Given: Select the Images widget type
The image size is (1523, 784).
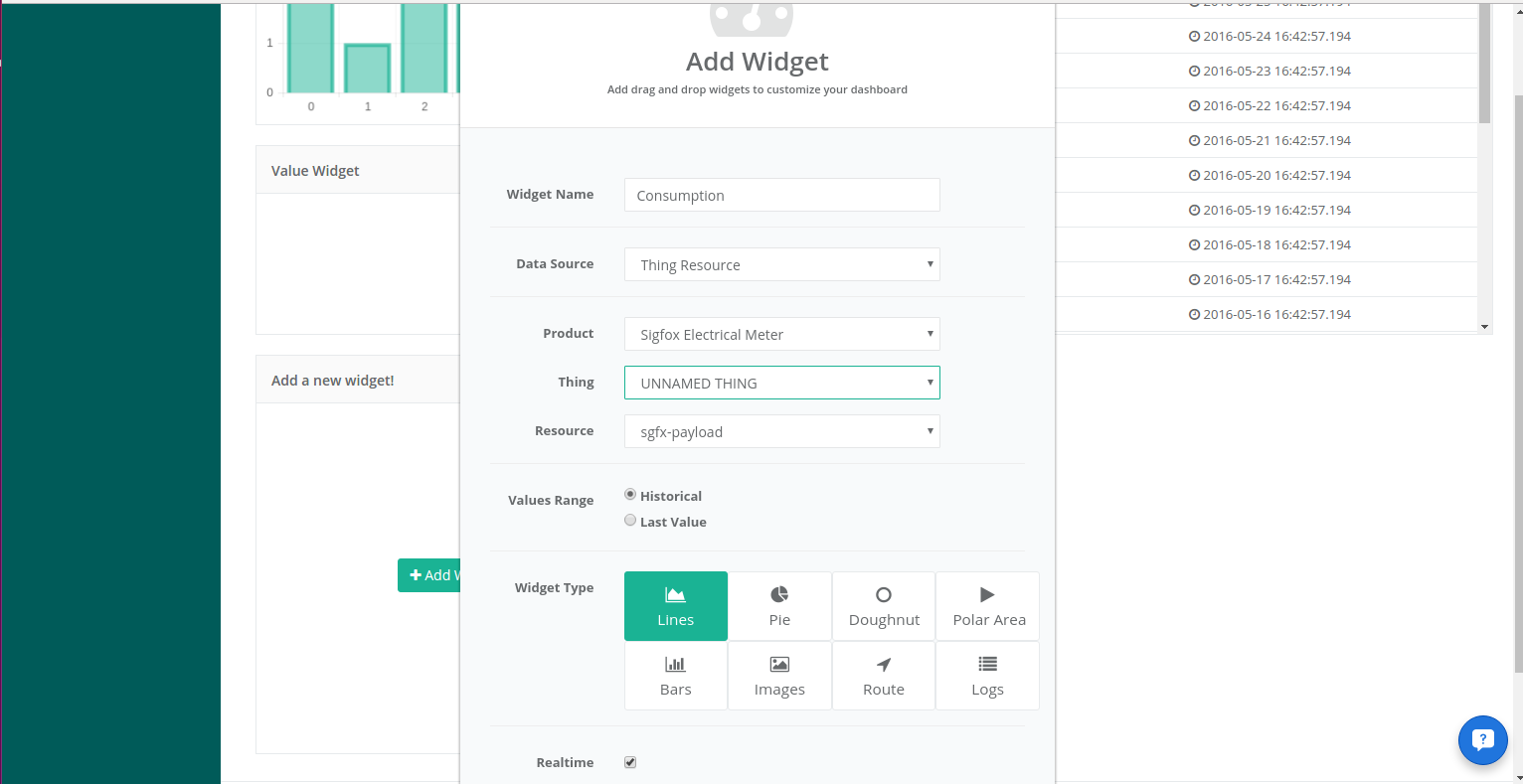Looking at the screenshot, I should [x=779, y=676].
